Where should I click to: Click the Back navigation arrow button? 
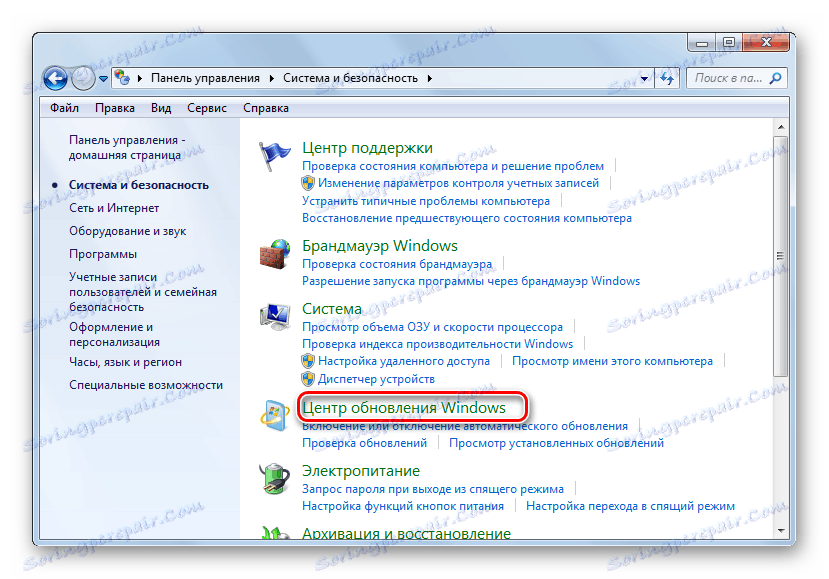55,79
